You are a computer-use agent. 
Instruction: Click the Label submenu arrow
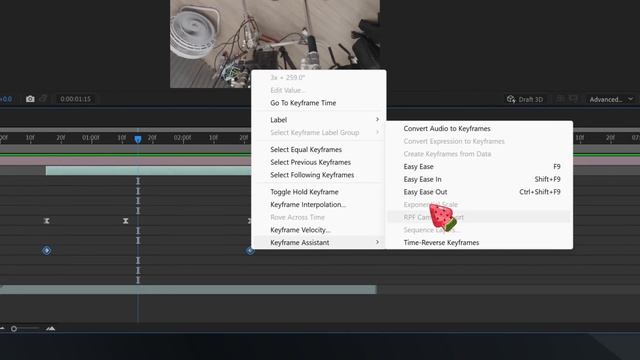377,120
